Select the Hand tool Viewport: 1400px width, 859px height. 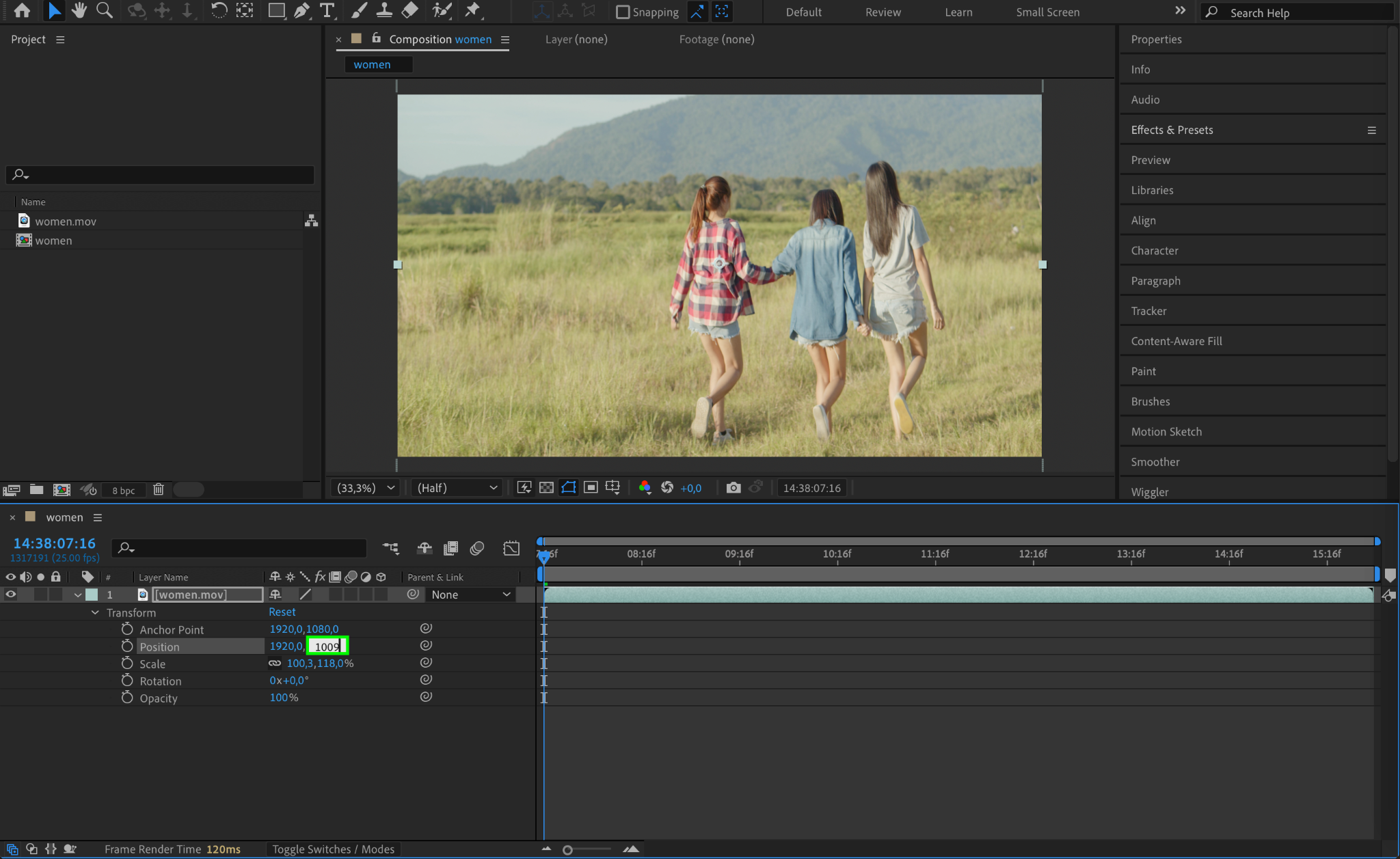coord(79,10)
